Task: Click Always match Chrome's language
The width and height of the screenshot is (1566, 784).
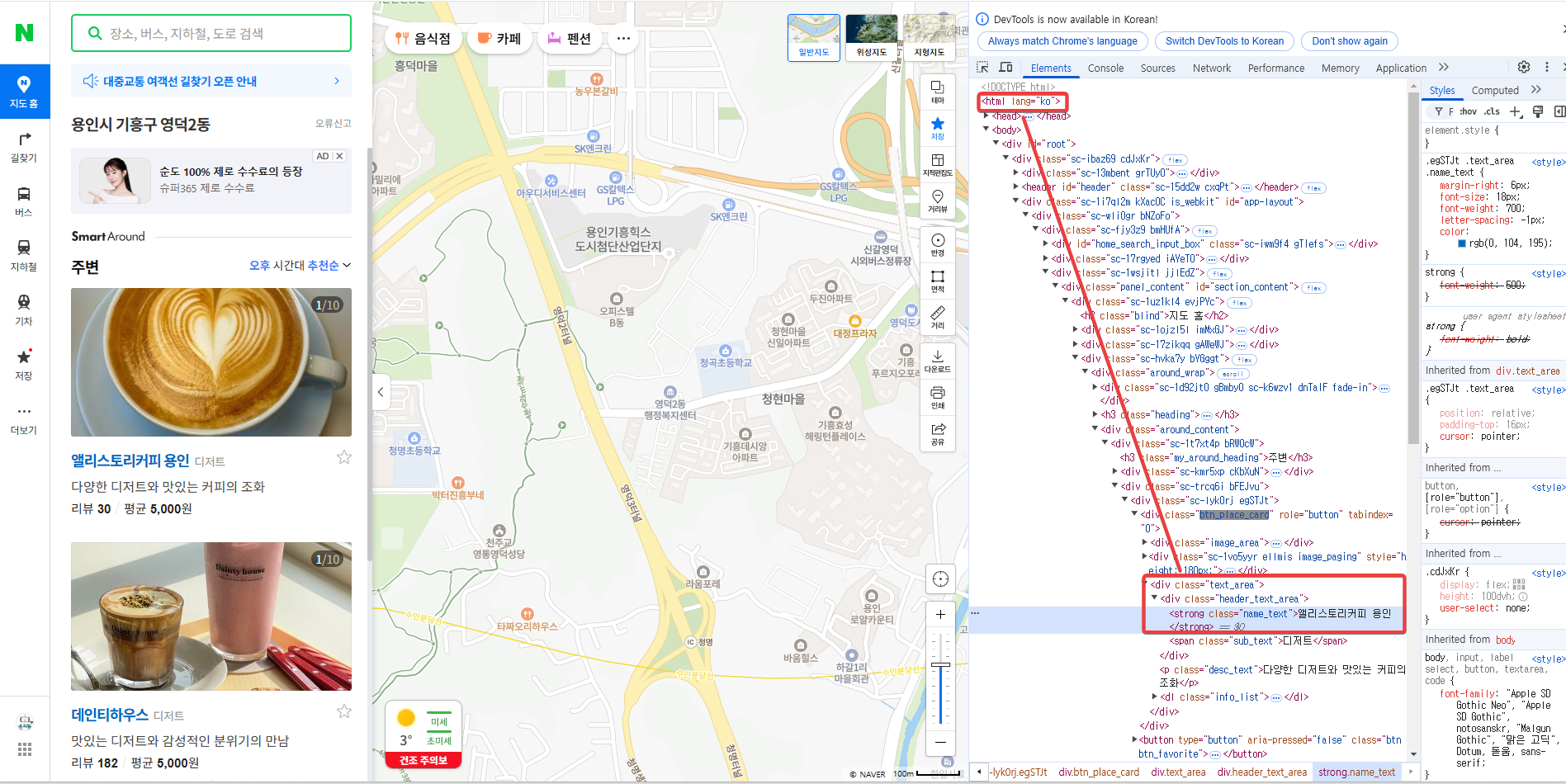Action: 1062,41
